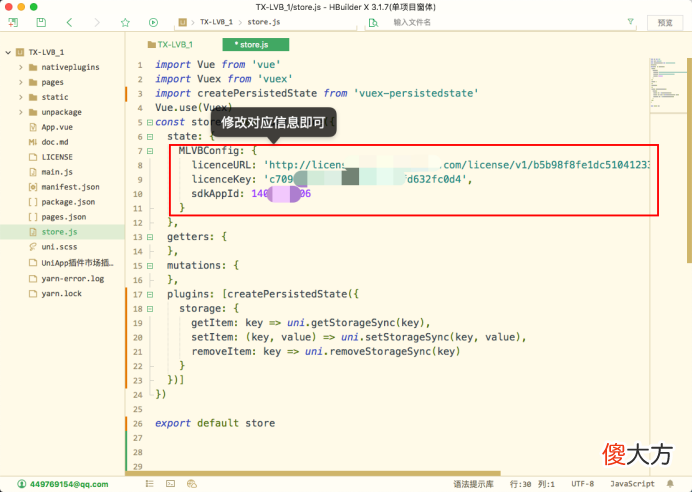This screenshot has width=692, height=492.
Task: Open doc.md in the file tree
Action: coord(55,142)
